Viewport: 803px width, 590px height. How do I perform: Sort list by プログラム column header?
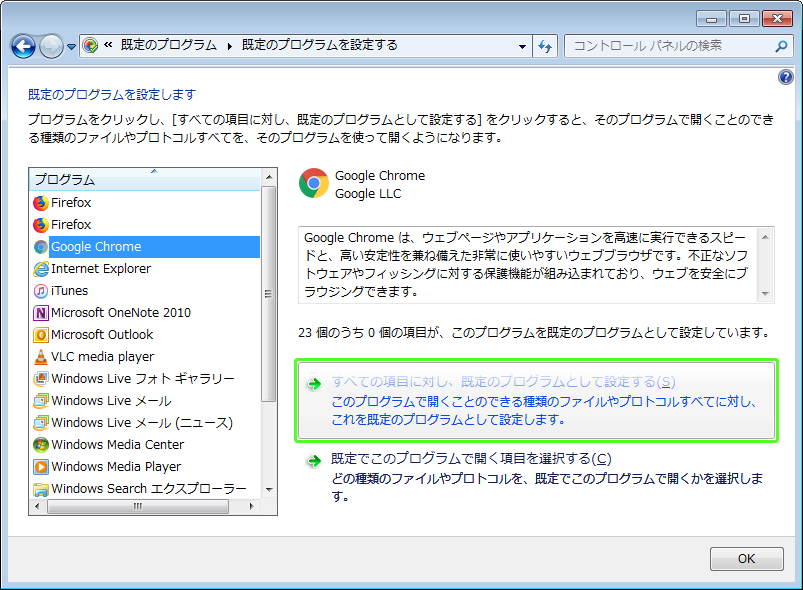click(145, 180)
